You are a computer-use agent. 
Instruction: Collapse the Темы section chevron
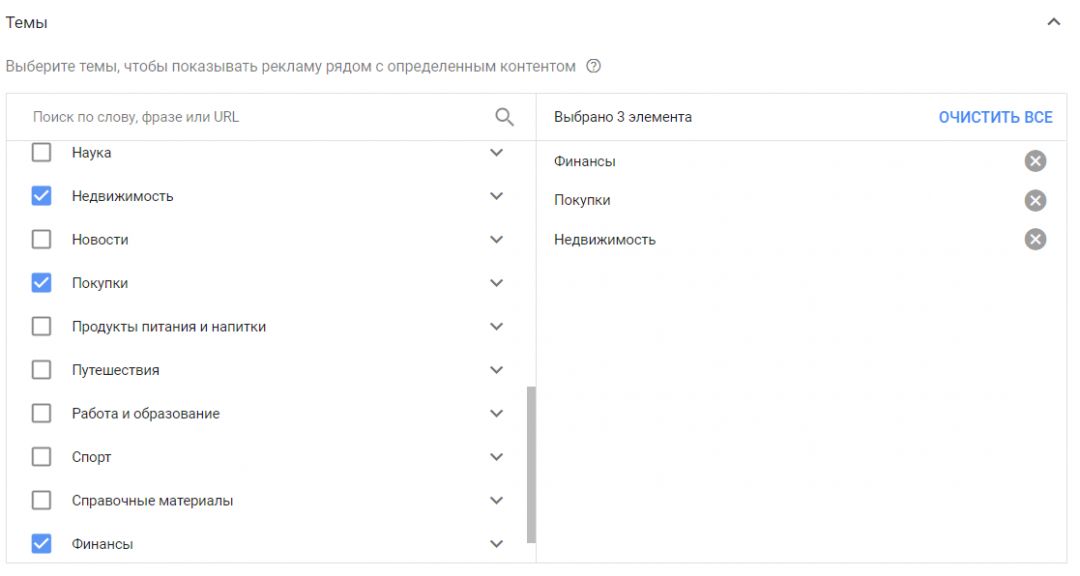click(1053, 22)
